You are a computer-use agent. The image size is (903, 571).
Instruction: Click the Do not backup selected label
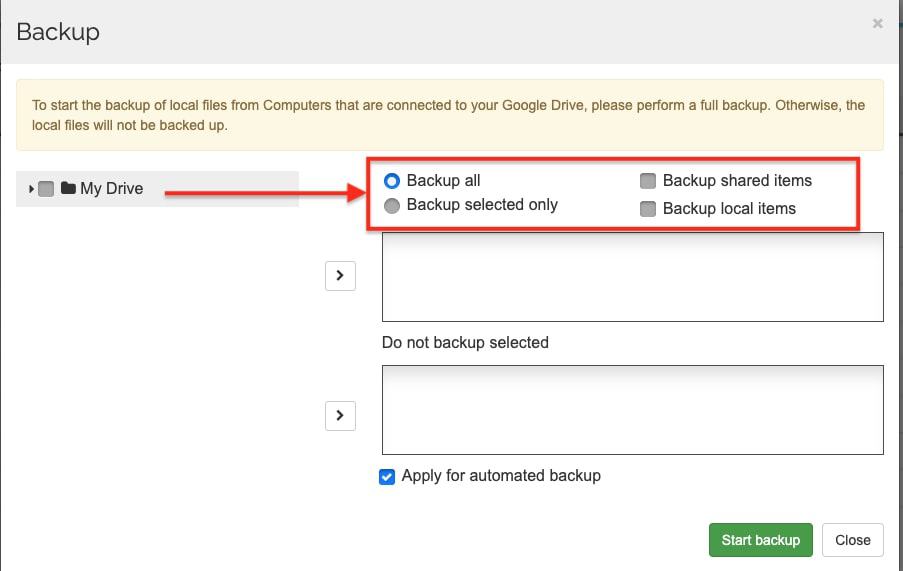pos(465,342)
